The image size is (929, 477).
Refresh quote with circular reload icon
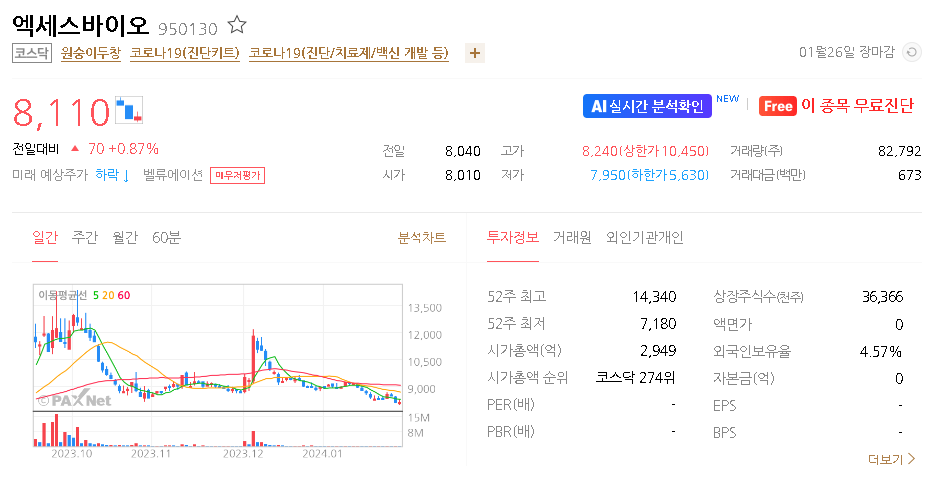click(x=912, y=52)
